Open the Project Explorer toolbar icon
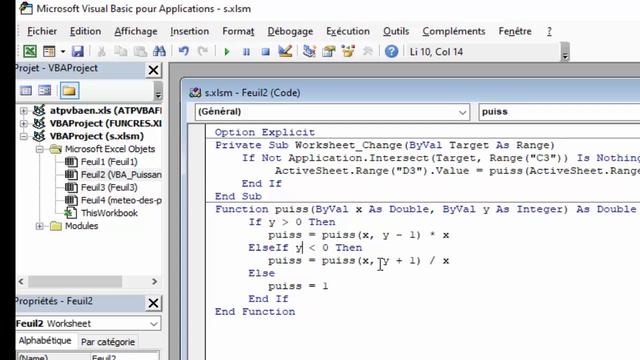 (x=309, y=51)
